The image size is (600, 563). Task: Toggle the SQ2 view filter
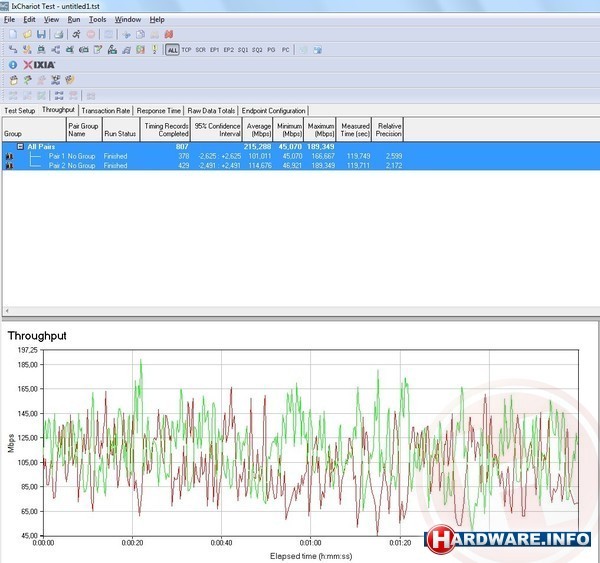(x=257, y=50)
